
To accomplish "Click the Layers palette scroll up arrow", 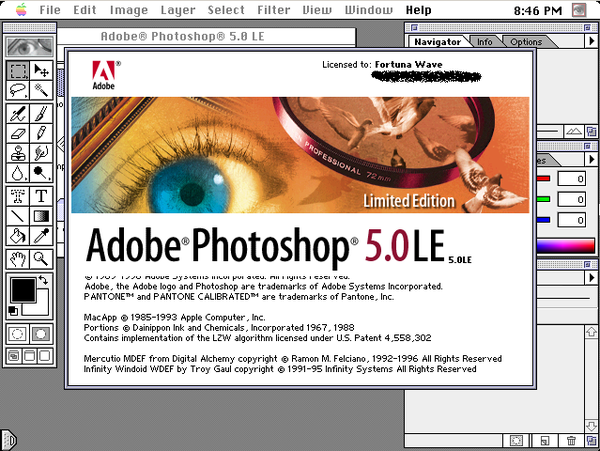I will [591, 332].
